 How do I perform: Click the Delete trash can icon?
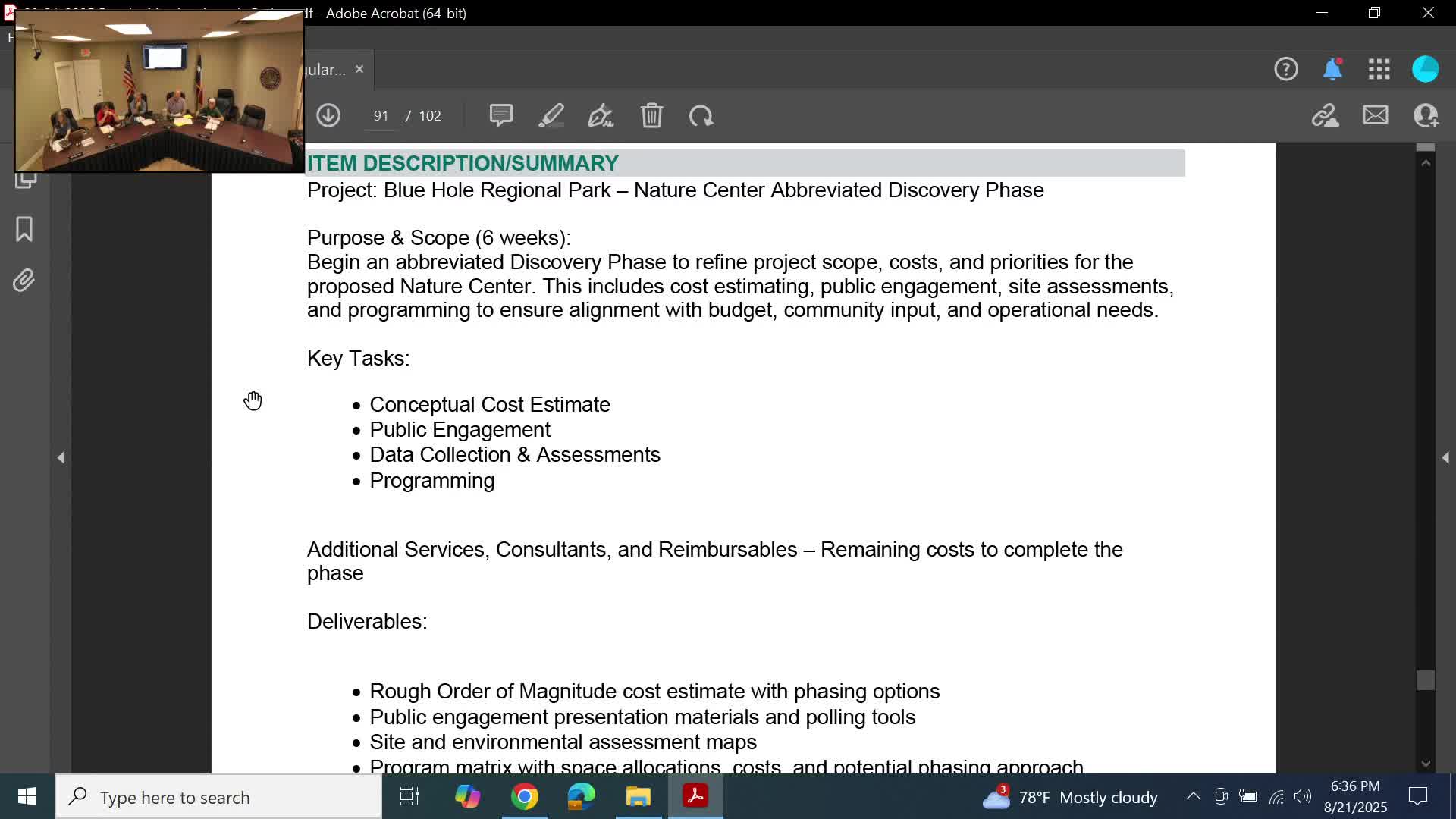click(651, 115)
